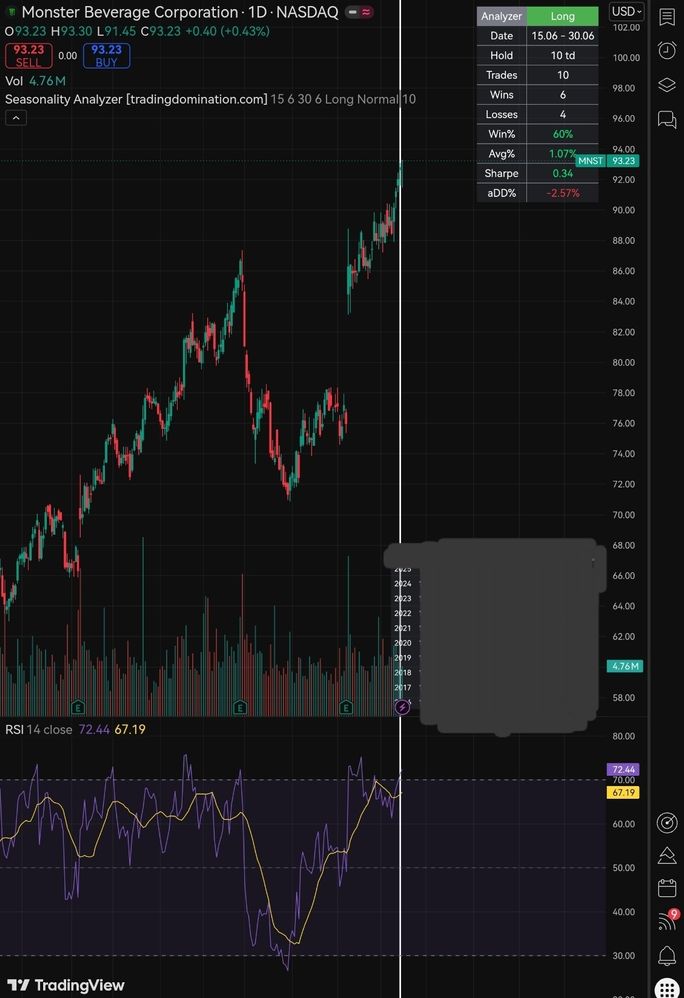
Task: Open the pine mountain triangle icon
Action: tap(666, 855)
